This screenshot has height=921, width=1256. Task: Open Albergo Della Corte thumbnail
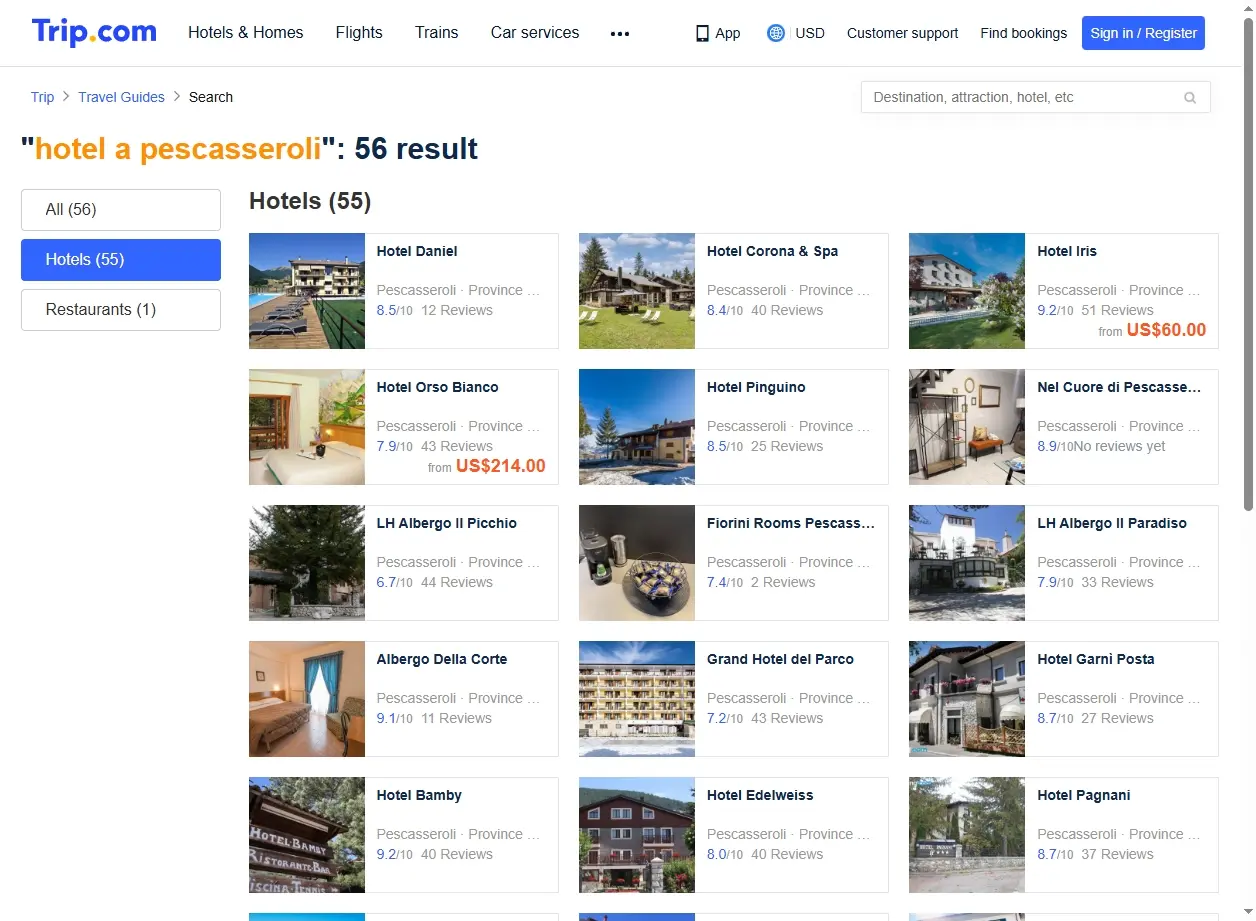307,699
